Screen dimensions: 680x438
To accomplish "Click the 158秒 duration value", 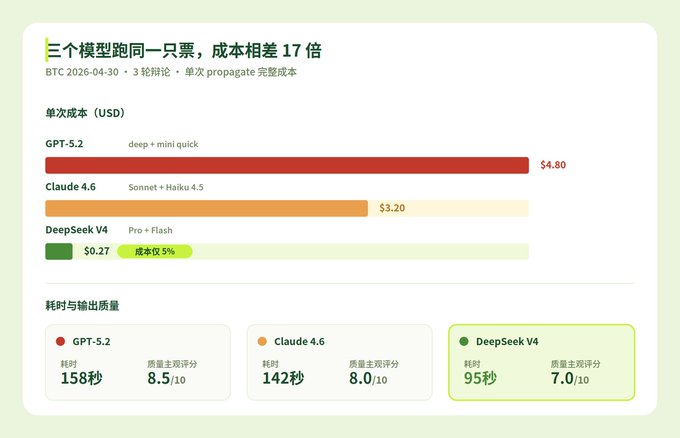I will (82, 378).
